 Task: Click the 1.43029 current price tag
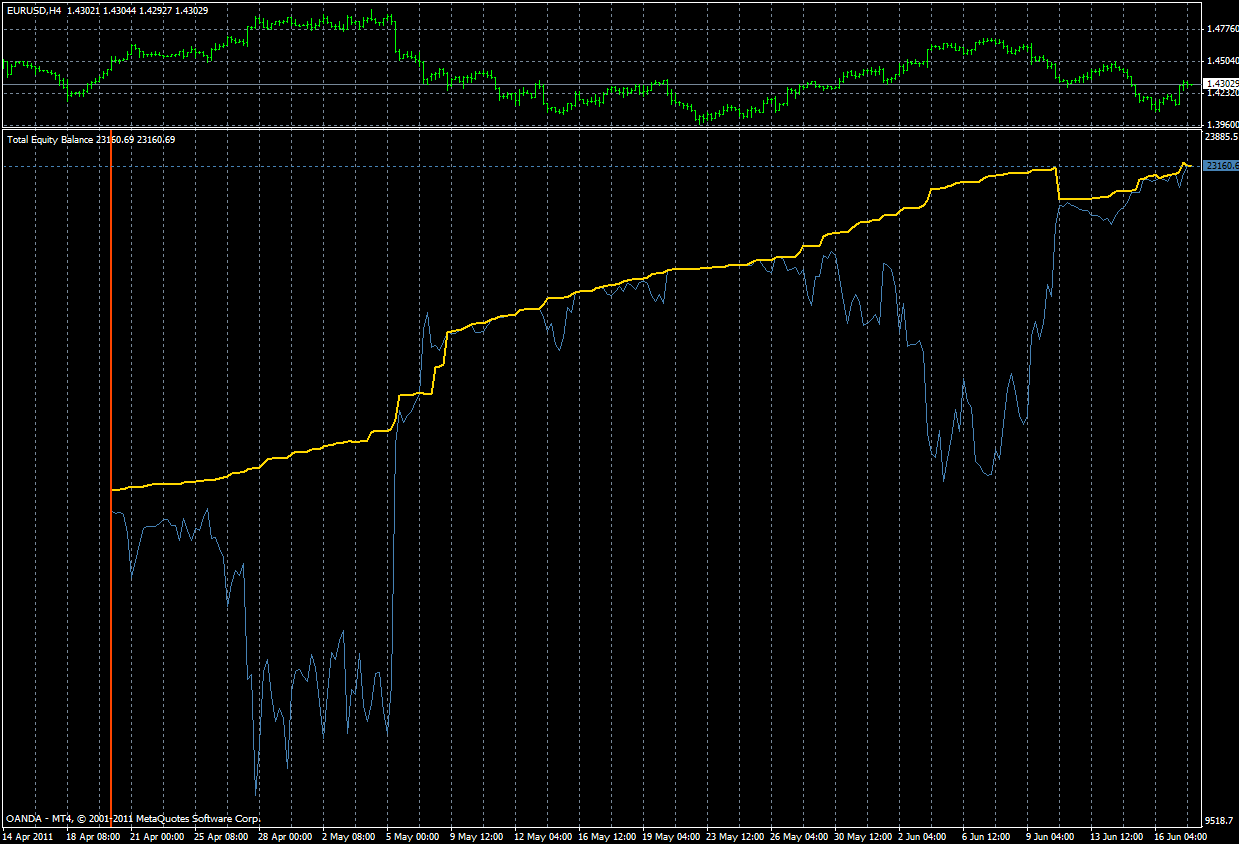(1220, 83)
